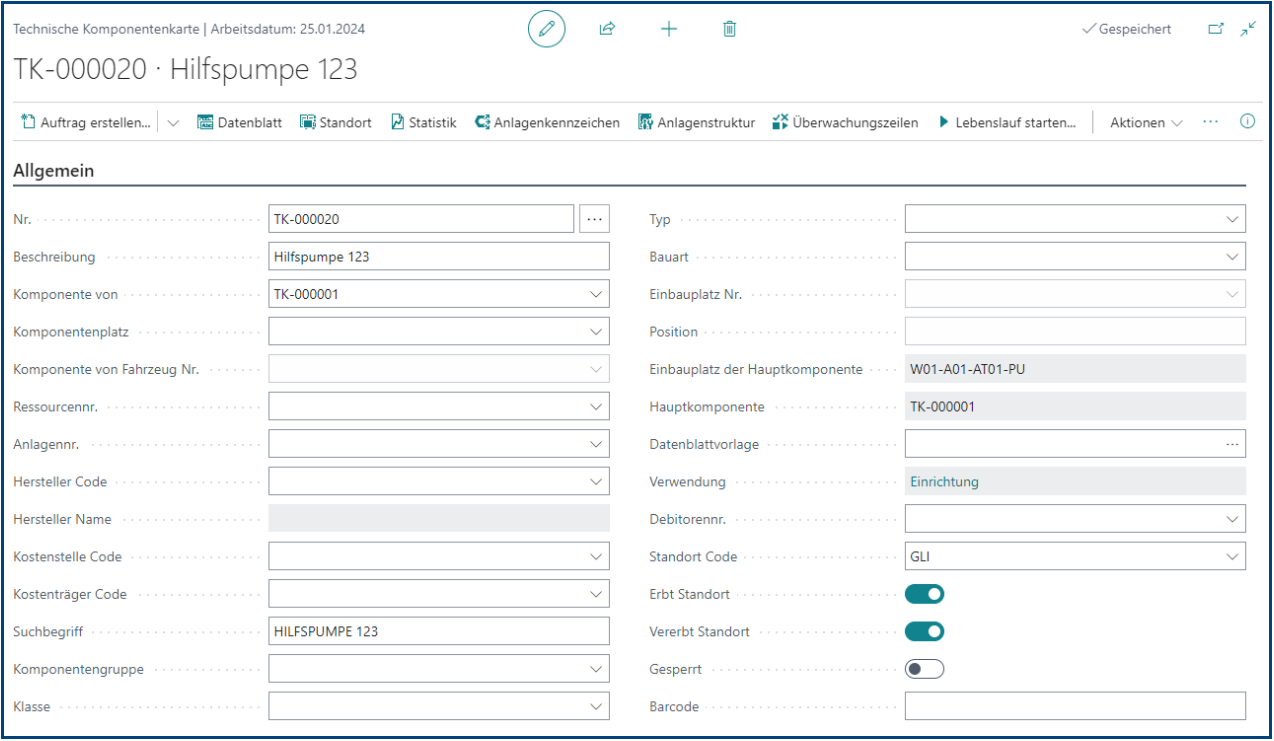Viewport: 1274px width, 741px height.
Task: Open the Aktionen menu
Action: 1146,123
